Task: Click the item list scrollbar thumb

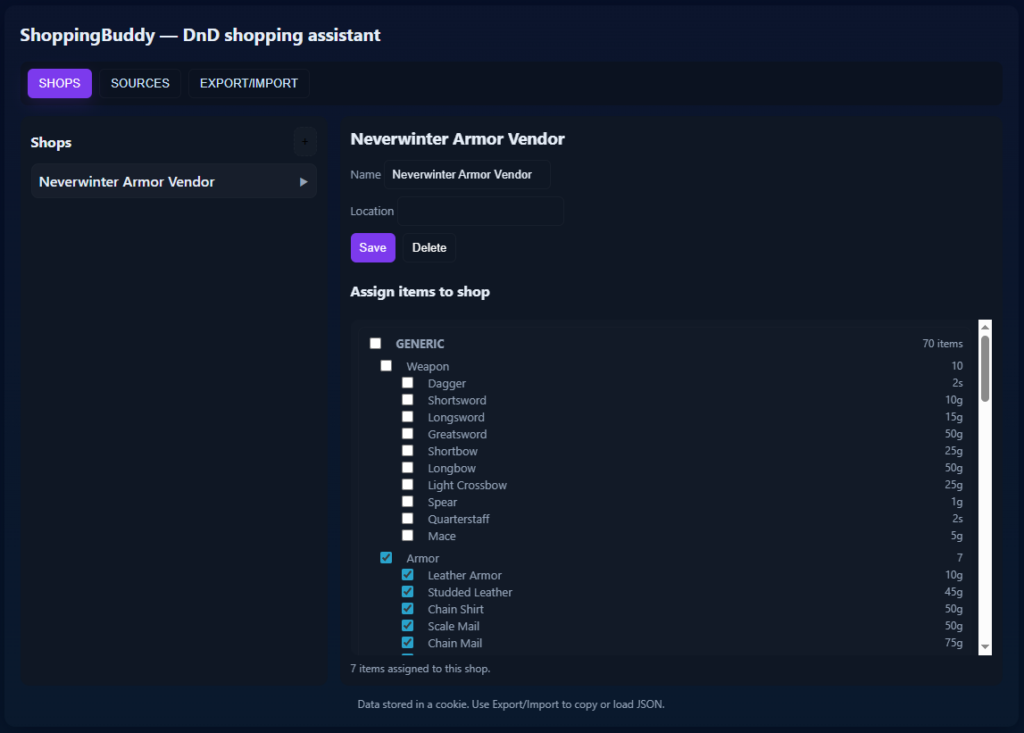Action: (x=985, y=368)
